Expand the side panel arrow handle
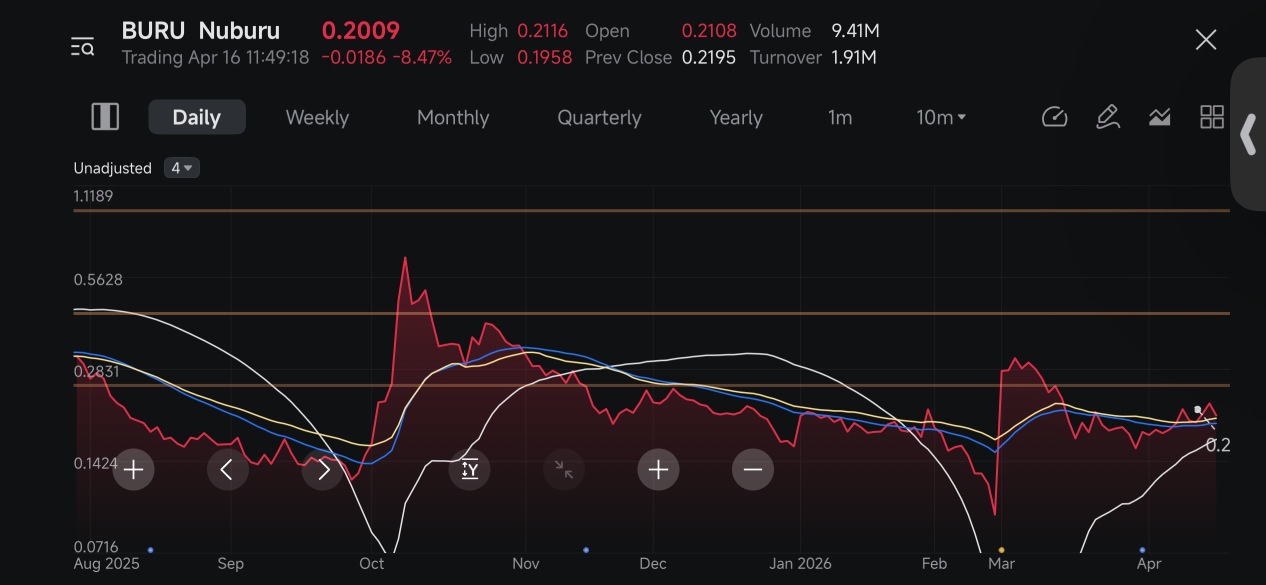 pyautogui.click(x=1248, y=134)
